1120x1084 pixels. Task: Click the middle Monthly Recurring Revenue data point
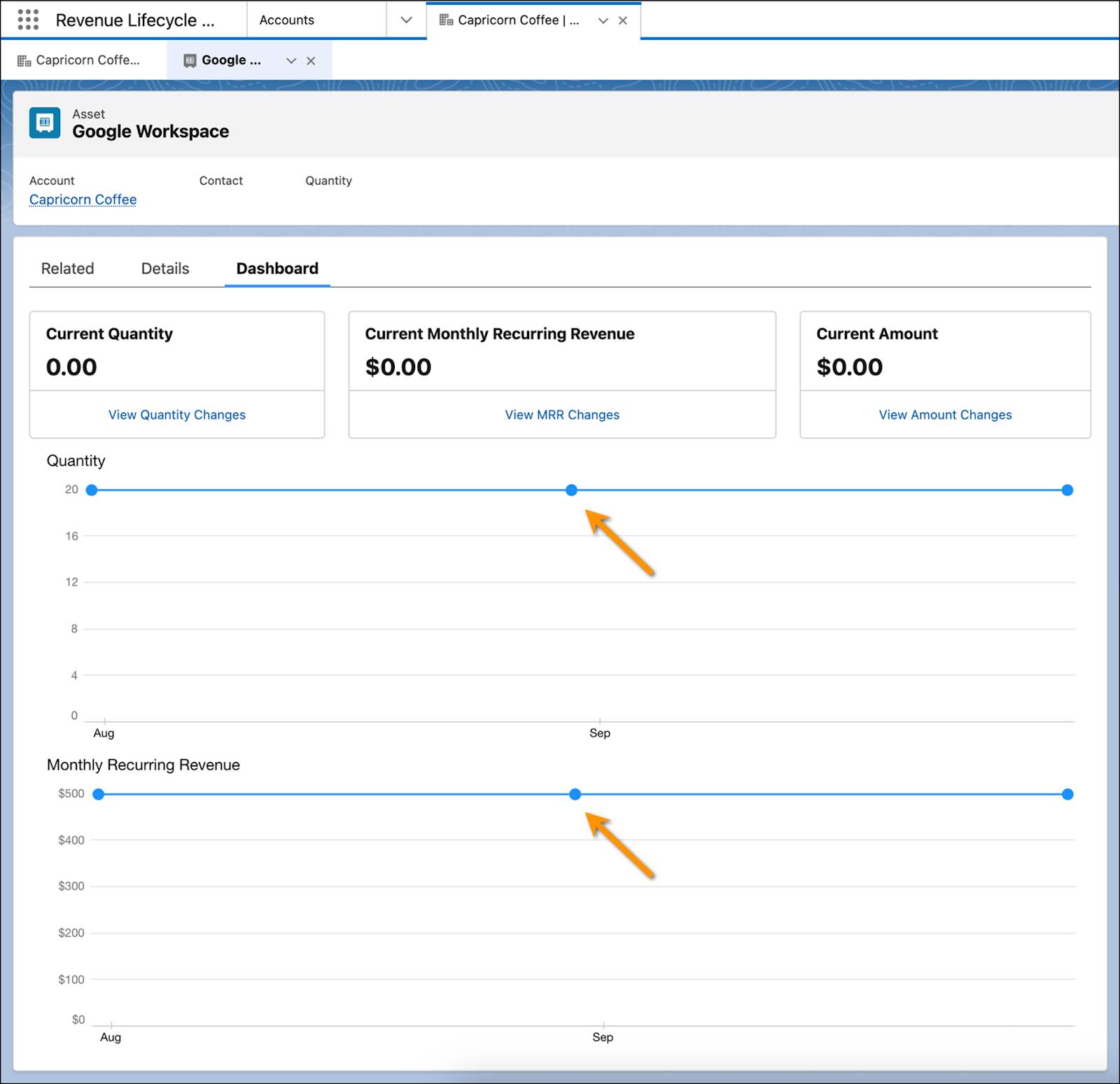[x=575, y=794]
